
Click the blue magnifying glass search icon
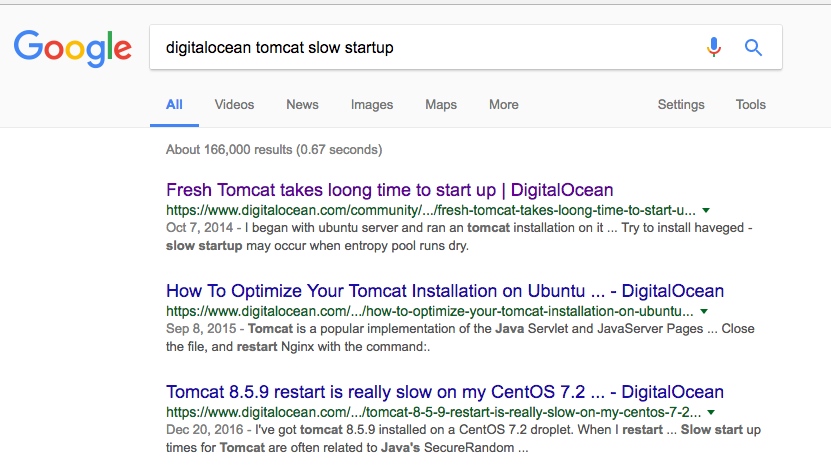[x=753, y=48]
